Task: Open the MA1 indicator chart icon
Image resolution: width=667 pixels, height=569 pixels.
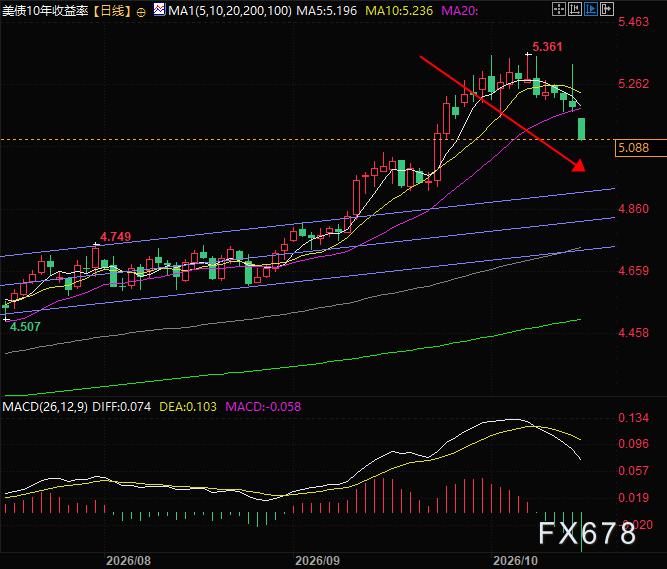Action: [x=160, y=9]
